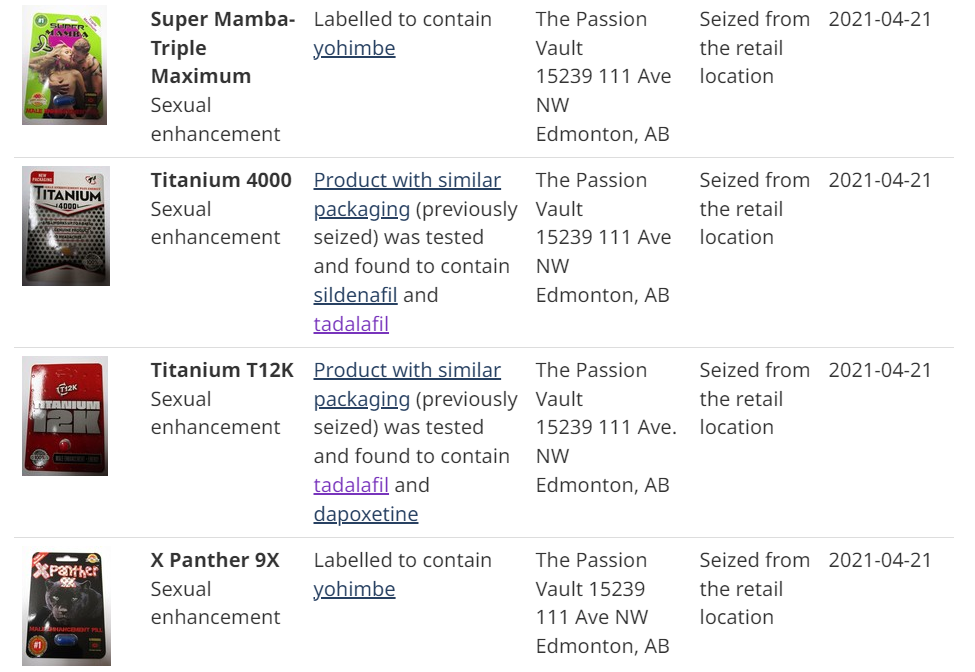Select the Super Mamba-Triple Maximum product name
Image resolution: width=975 pixels, height=672 pixels.
pyautogui.click(x=223, y=48)
